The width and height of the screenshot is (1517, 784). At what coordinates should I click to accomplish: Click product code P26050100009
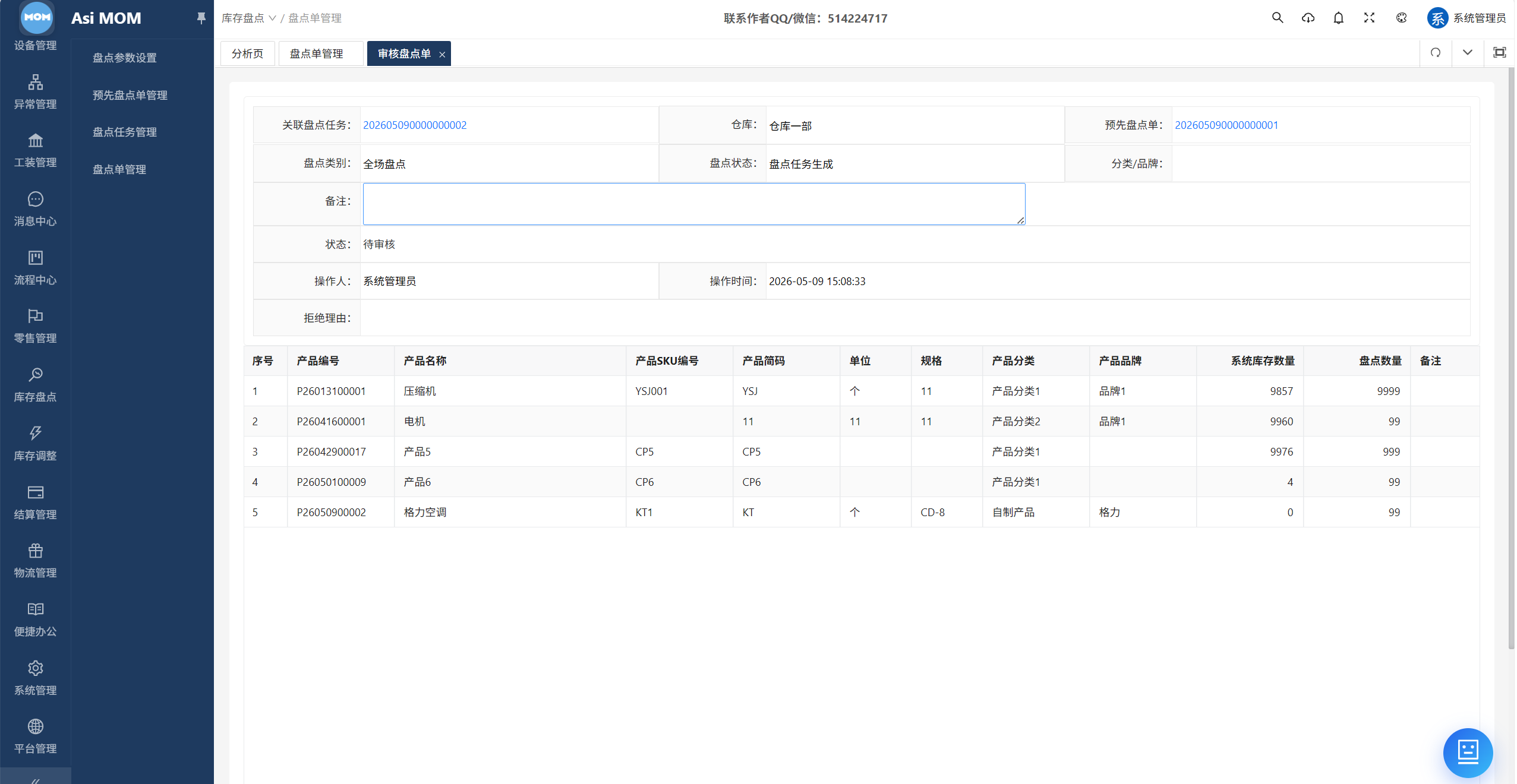[x=332, y=482]
